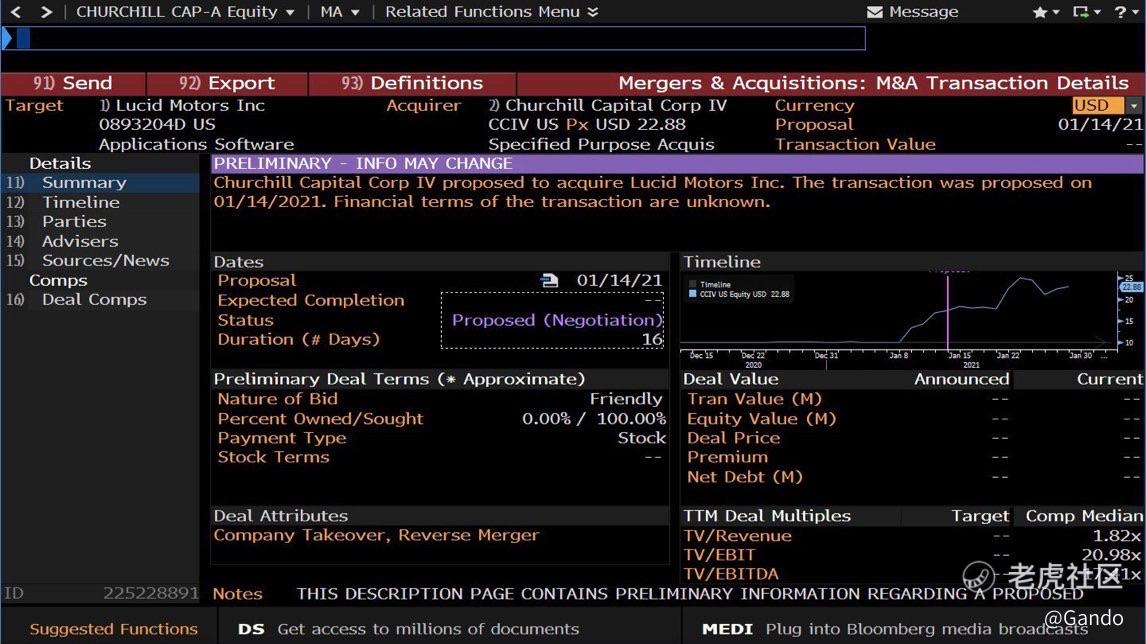Go forward with the right arrow
The image size is (1146, 644).
tap(46, 12)
